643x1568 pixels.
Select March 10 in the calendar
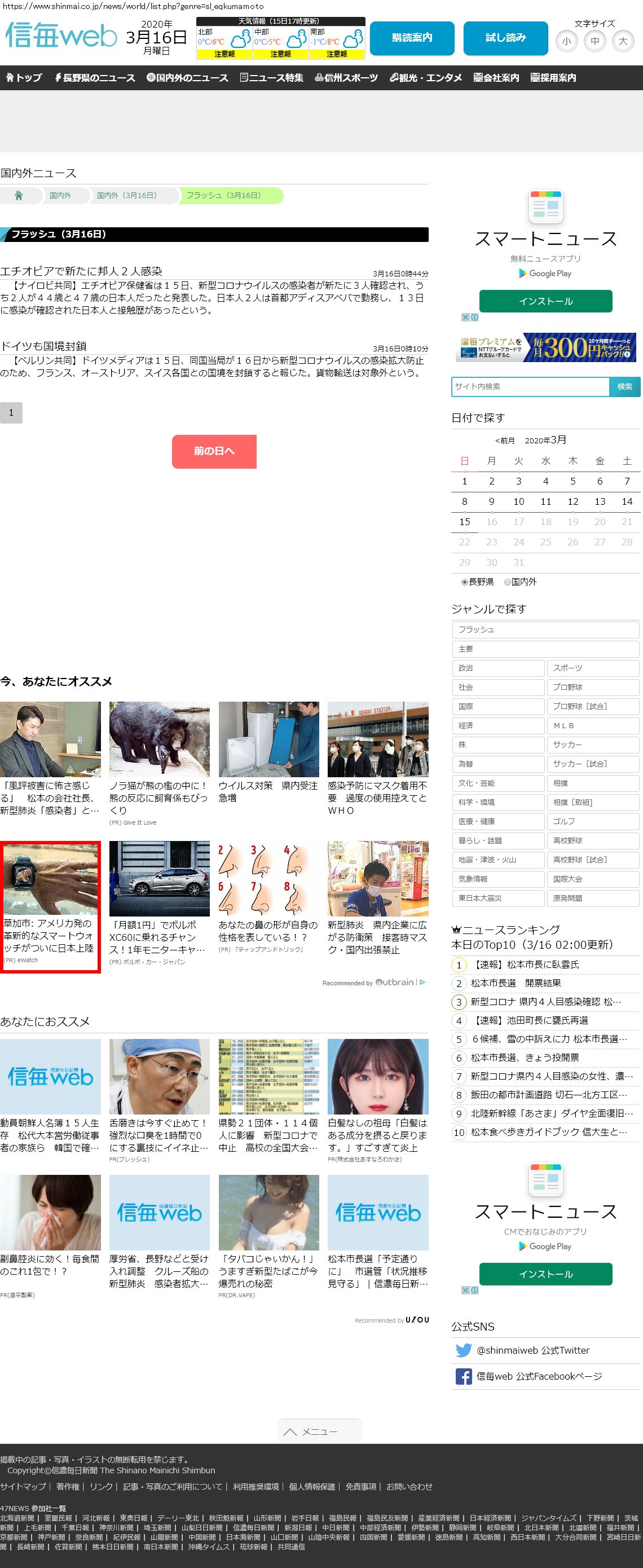coord(518,501)
